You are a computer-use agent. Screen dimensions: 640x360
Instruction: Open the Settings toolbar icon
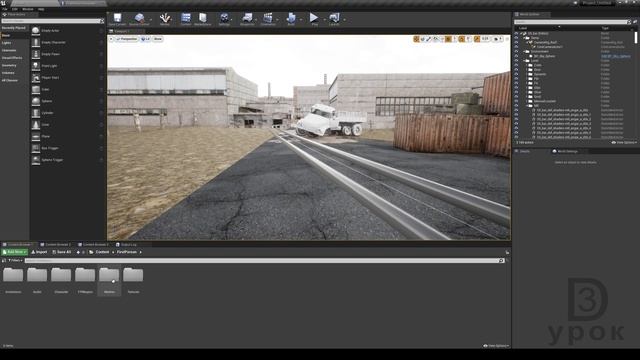point(224,19)
